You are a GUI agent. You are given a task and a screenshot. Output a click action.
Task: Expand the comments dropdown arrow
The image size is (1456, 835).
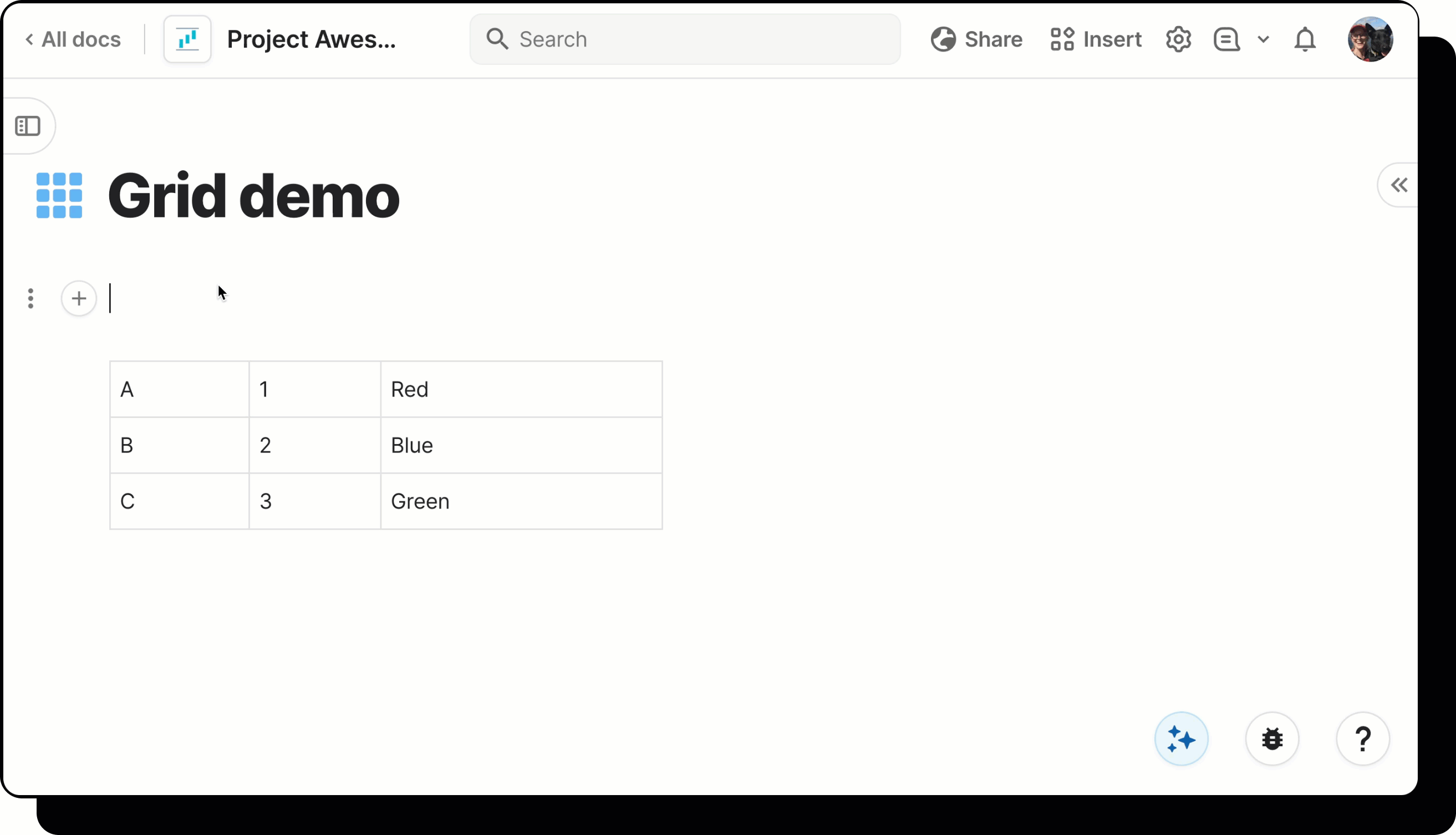click(1262, 39)
